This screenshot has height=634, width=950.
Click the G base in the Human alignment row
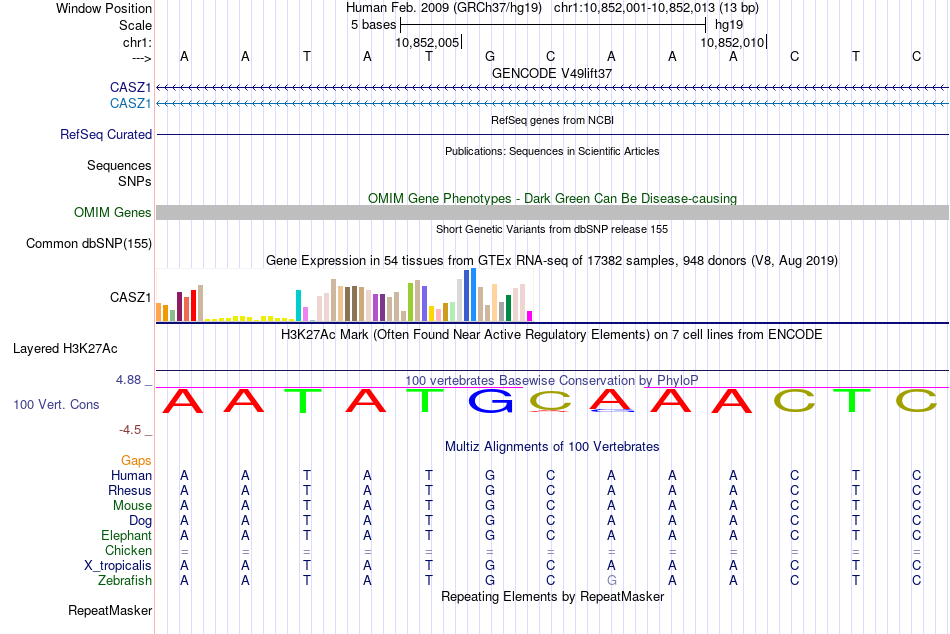(490, 476)
